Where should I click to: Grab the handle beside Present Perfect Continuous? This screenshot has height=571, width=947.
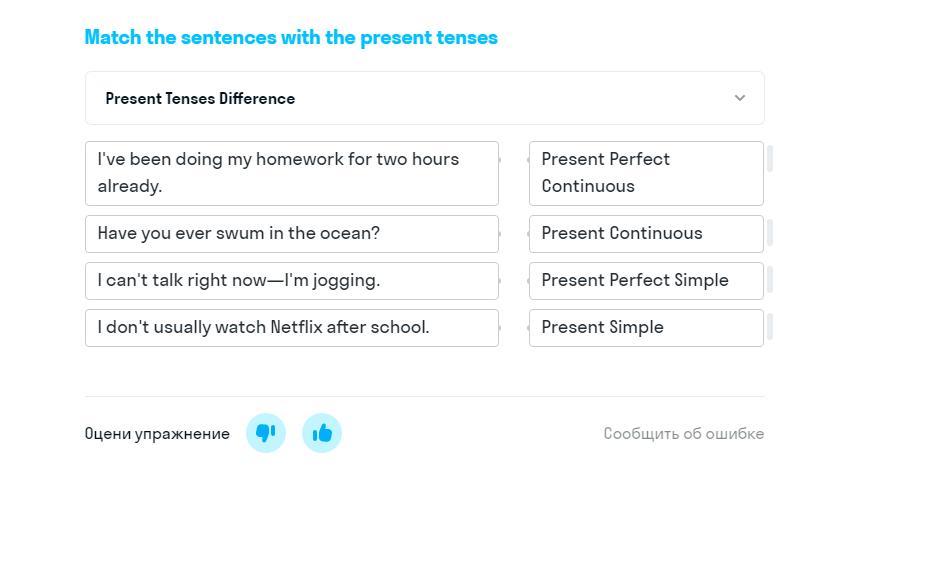pos(770,159)
